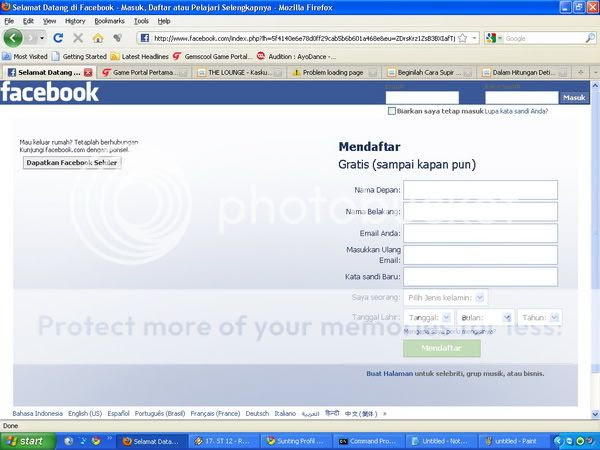600x450 pixels.
Task: Open the Windows start menu
Action: point(28,441)
